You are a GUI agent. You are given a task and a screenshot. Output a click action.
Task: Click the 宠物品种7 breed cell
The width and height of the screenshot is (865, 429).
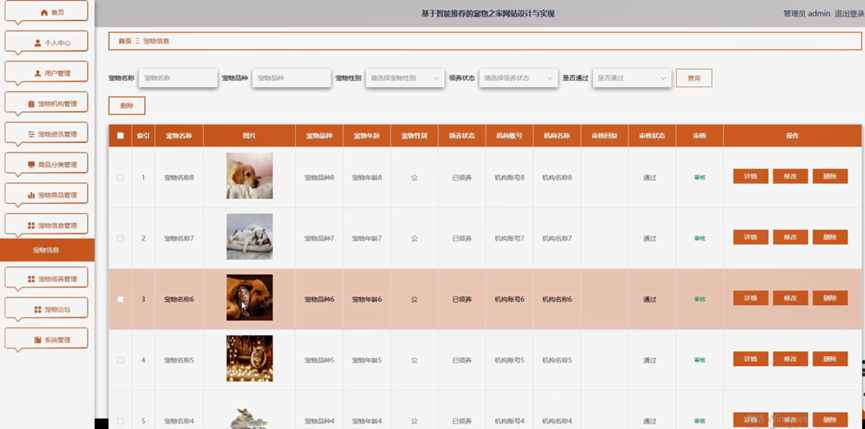319,239
